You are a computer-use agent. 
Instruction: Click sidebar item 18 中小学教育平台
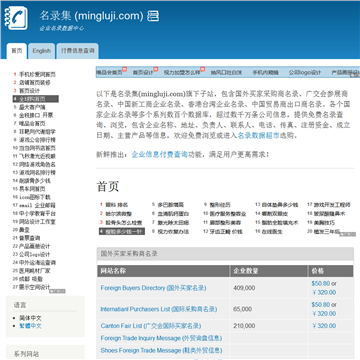click(x=37, y=213)
